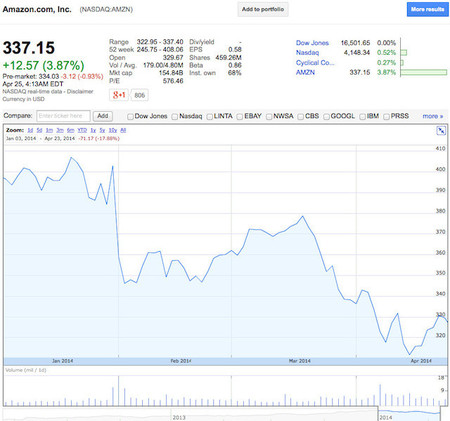The height and width of the screenshot is (421, 450).
Task: Click the More results button
Action: 428,9
